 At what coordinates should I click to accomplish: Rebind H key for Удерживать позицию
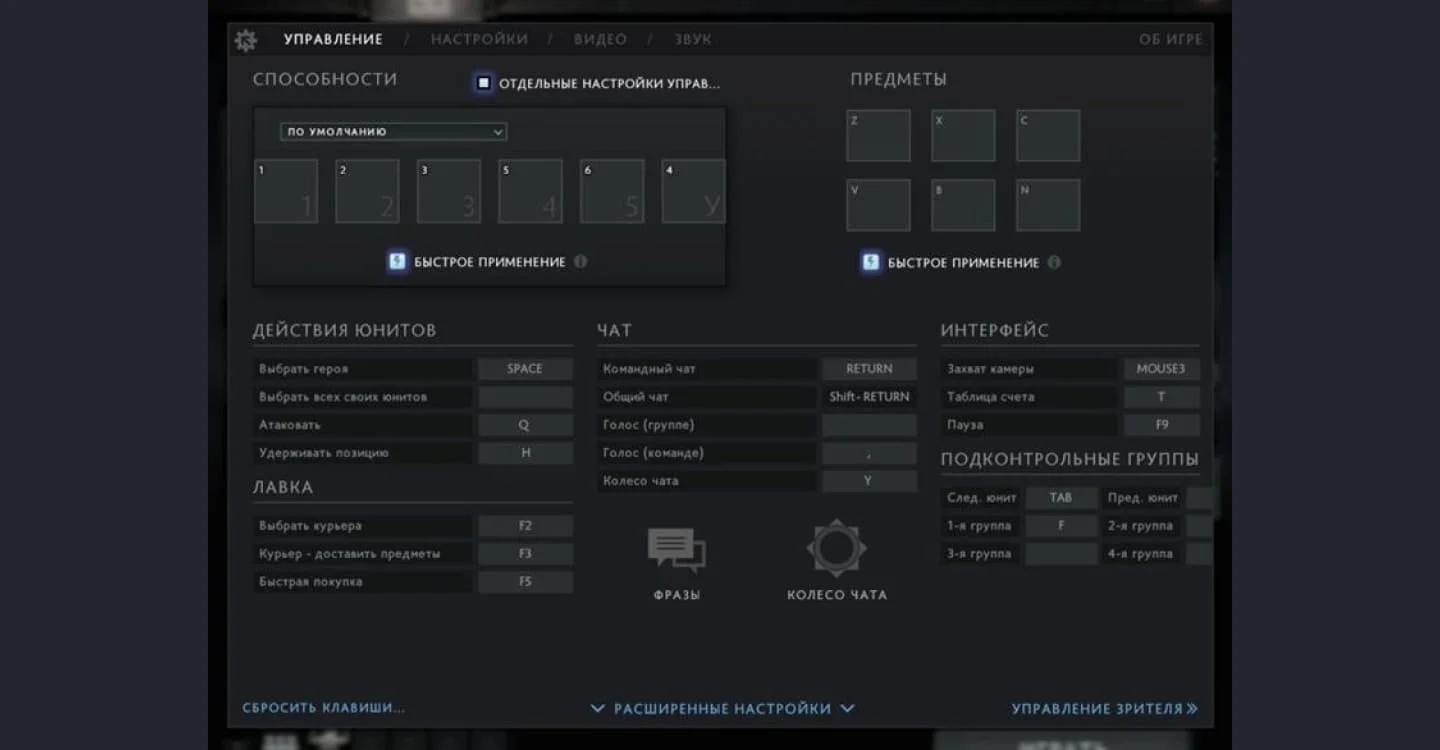coord(525,453)
